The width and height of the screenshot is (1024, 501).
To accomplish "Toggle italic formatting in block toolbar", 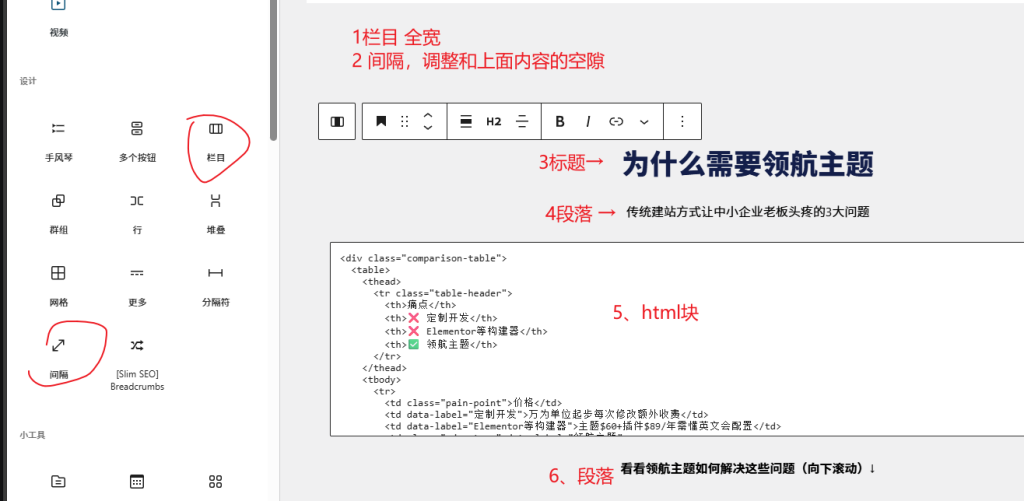I will [588, 121].
